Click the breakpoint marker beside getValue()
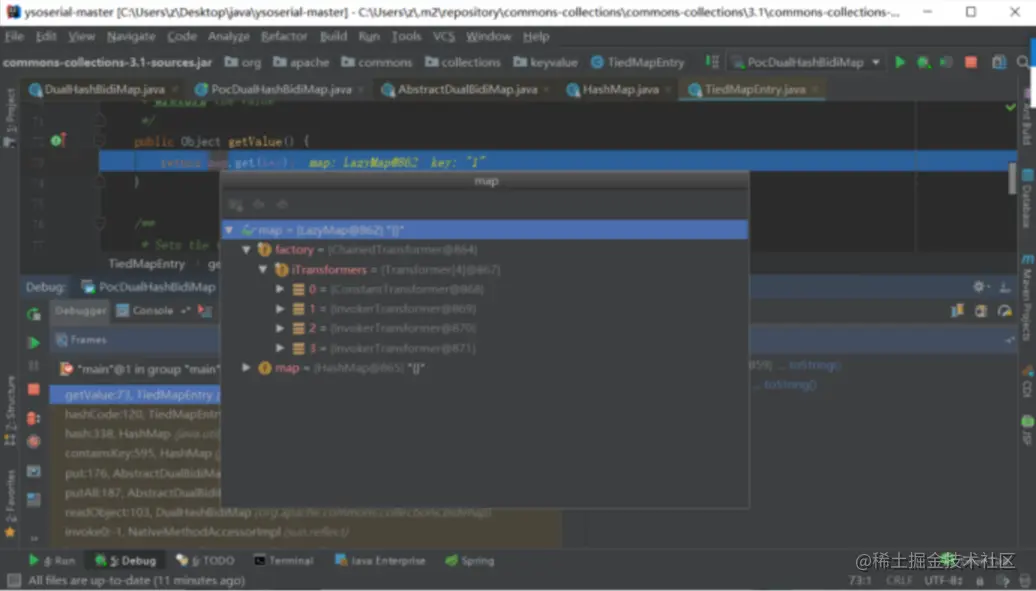 (x=57, y=140)
